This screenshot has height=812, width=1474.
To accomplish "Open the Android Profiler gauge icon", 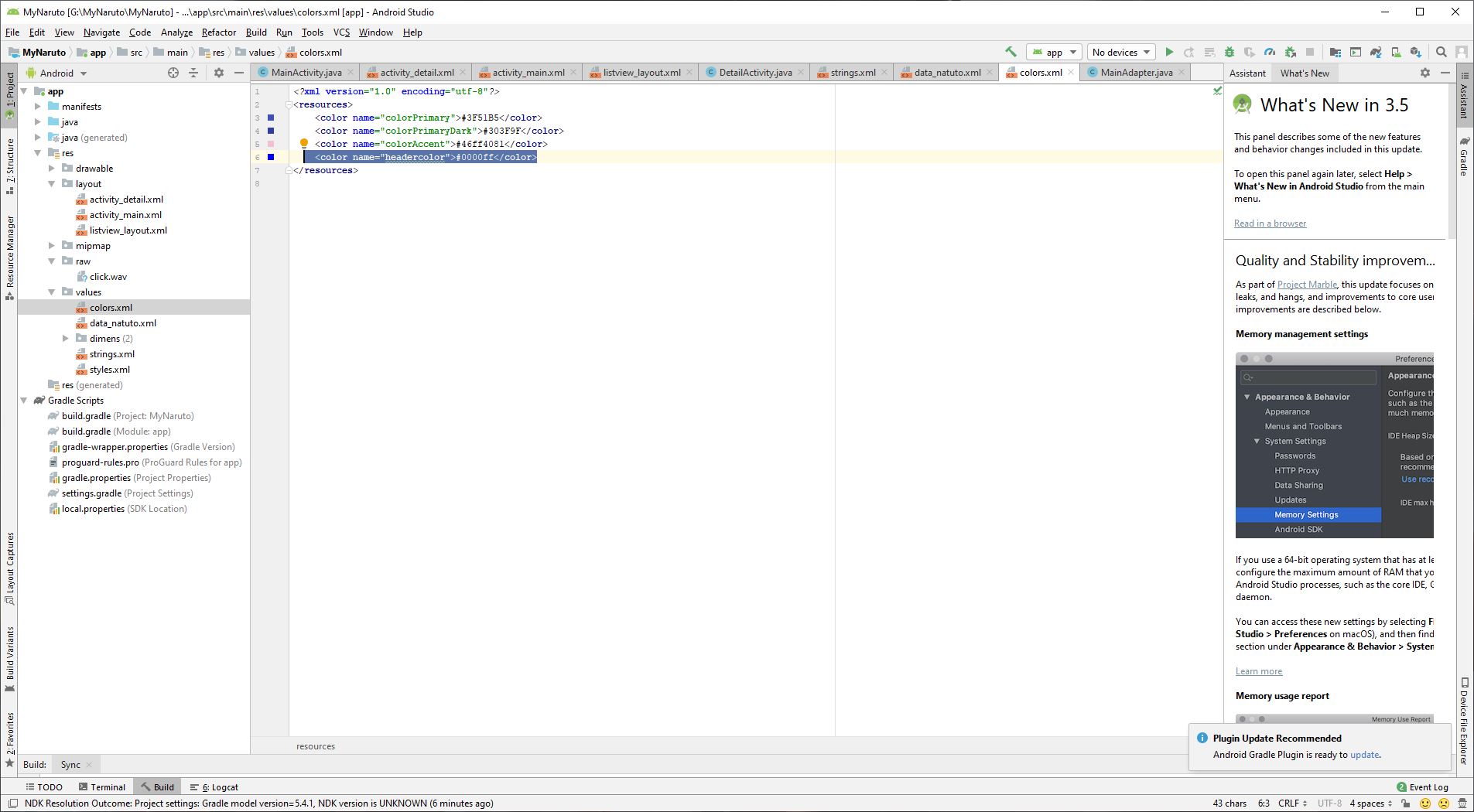I will [1270, 52].
